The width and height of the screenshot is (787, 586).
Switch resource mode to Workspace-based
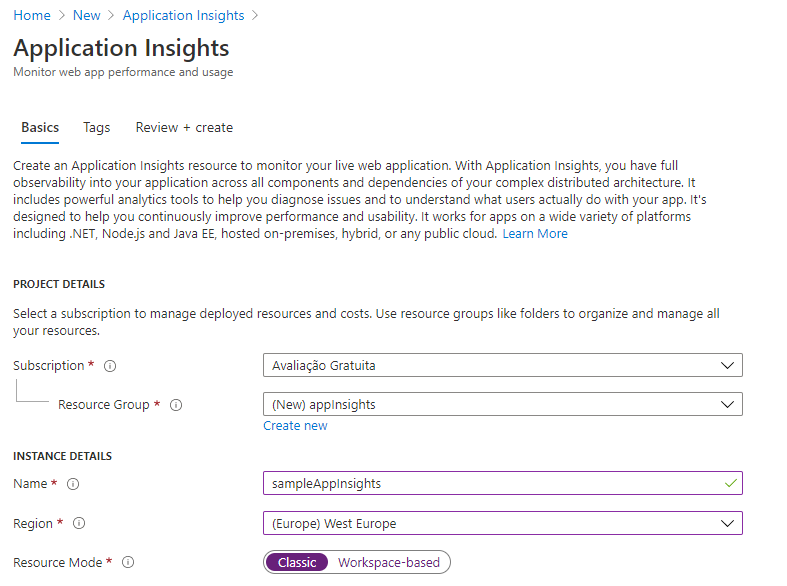(388, 562)
